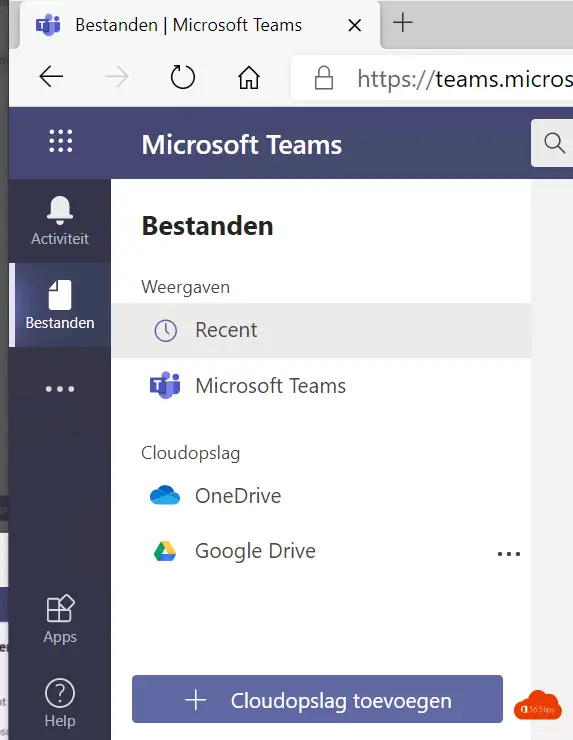Open Activiteit bell in sidebar

coord(60,220)
